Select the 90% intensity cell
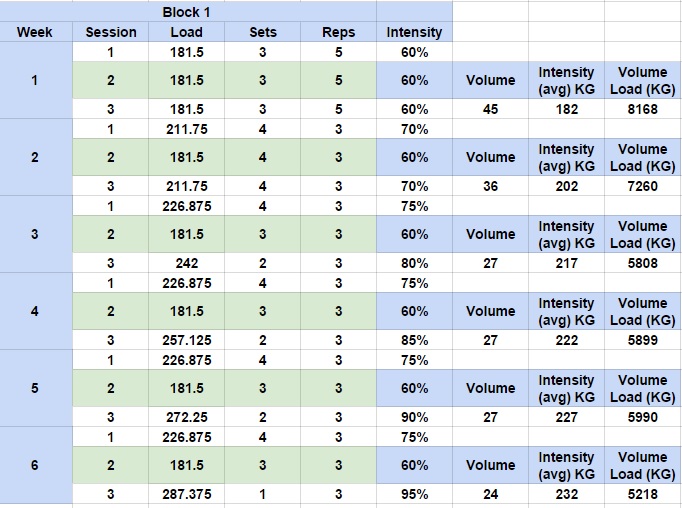The width and height of the screenshot is (682, 508). click(x=414, y=417)
